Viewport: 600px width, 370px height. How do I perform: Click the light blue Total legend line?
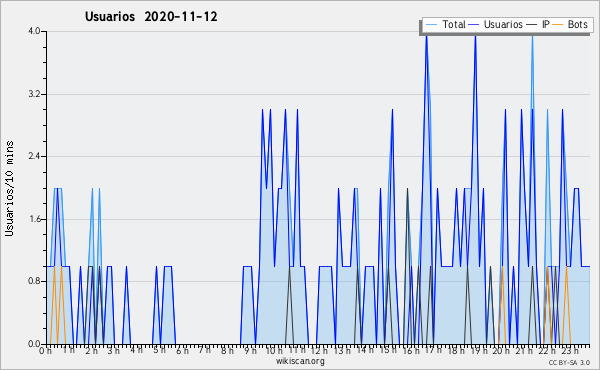tap(431, 25)
